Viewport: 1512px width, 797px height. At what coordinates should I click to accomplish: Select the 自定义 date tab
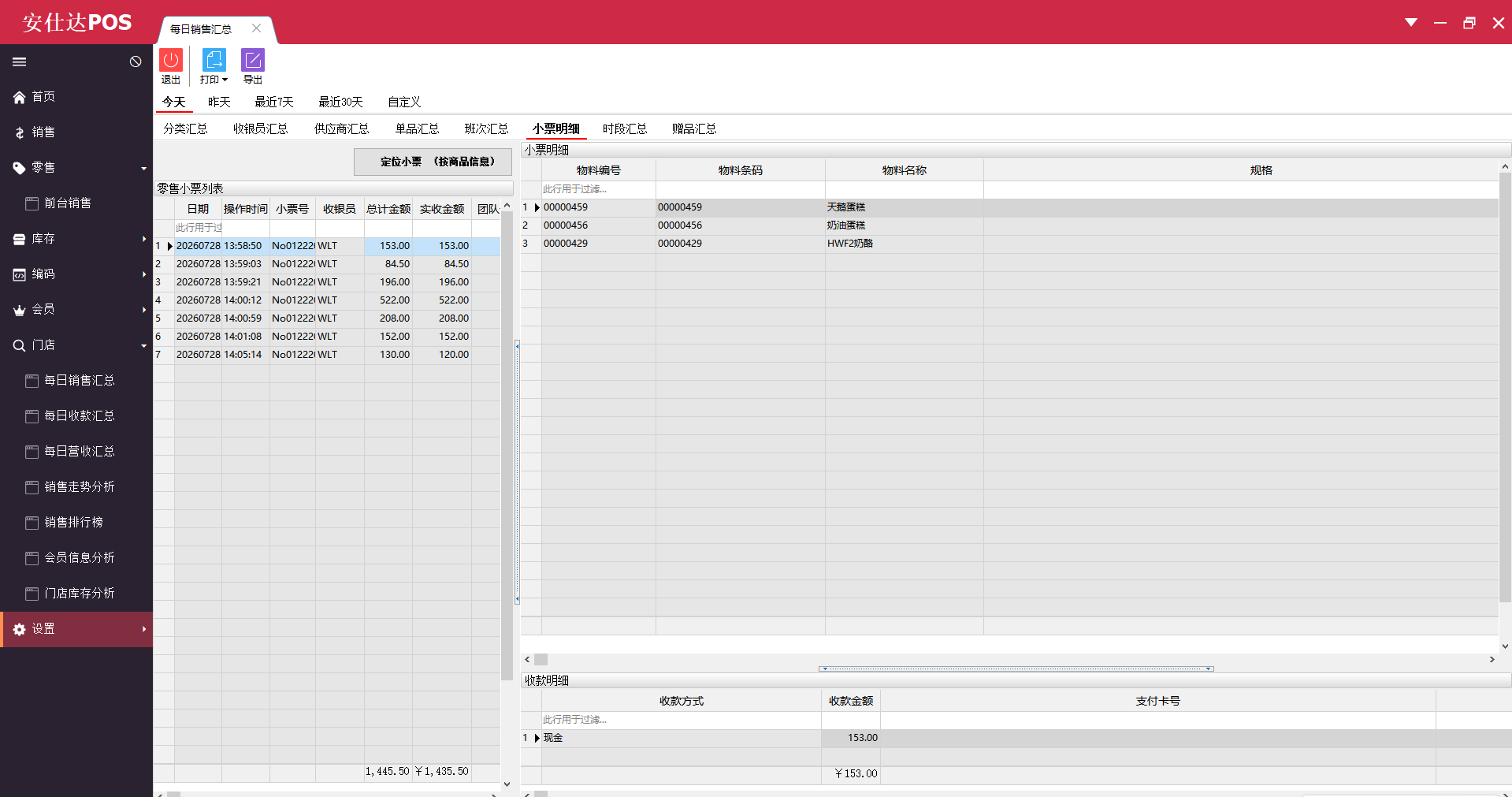[404, 102]
